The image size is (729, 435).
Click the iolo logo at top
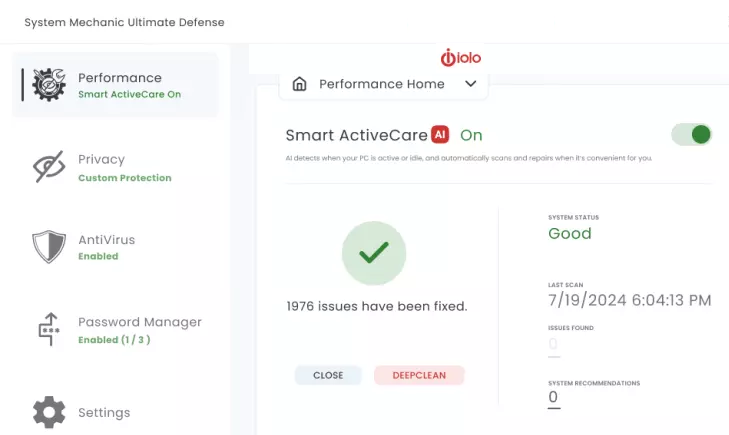(x=461, y=58)
